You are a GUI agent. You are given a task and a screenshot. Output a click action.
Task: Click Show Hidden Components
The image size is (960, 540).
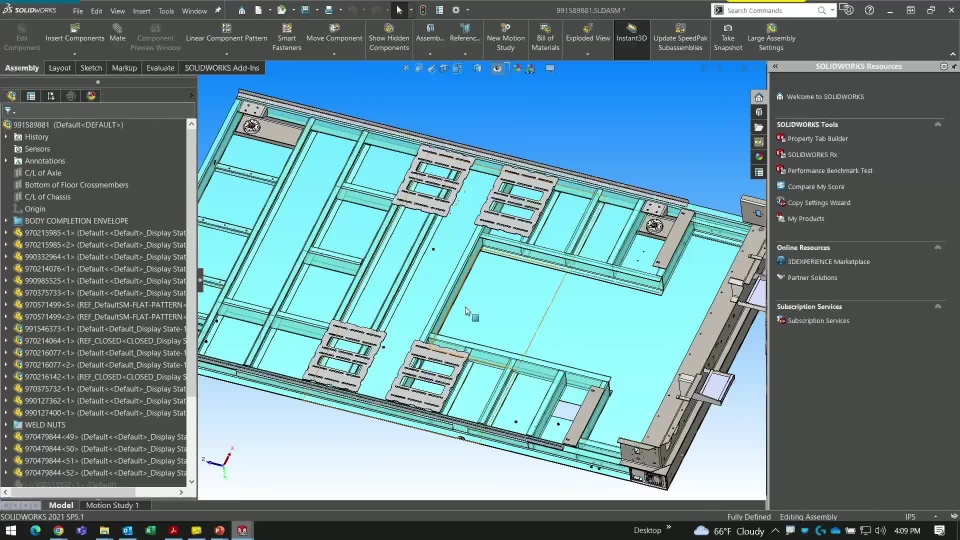389,38
